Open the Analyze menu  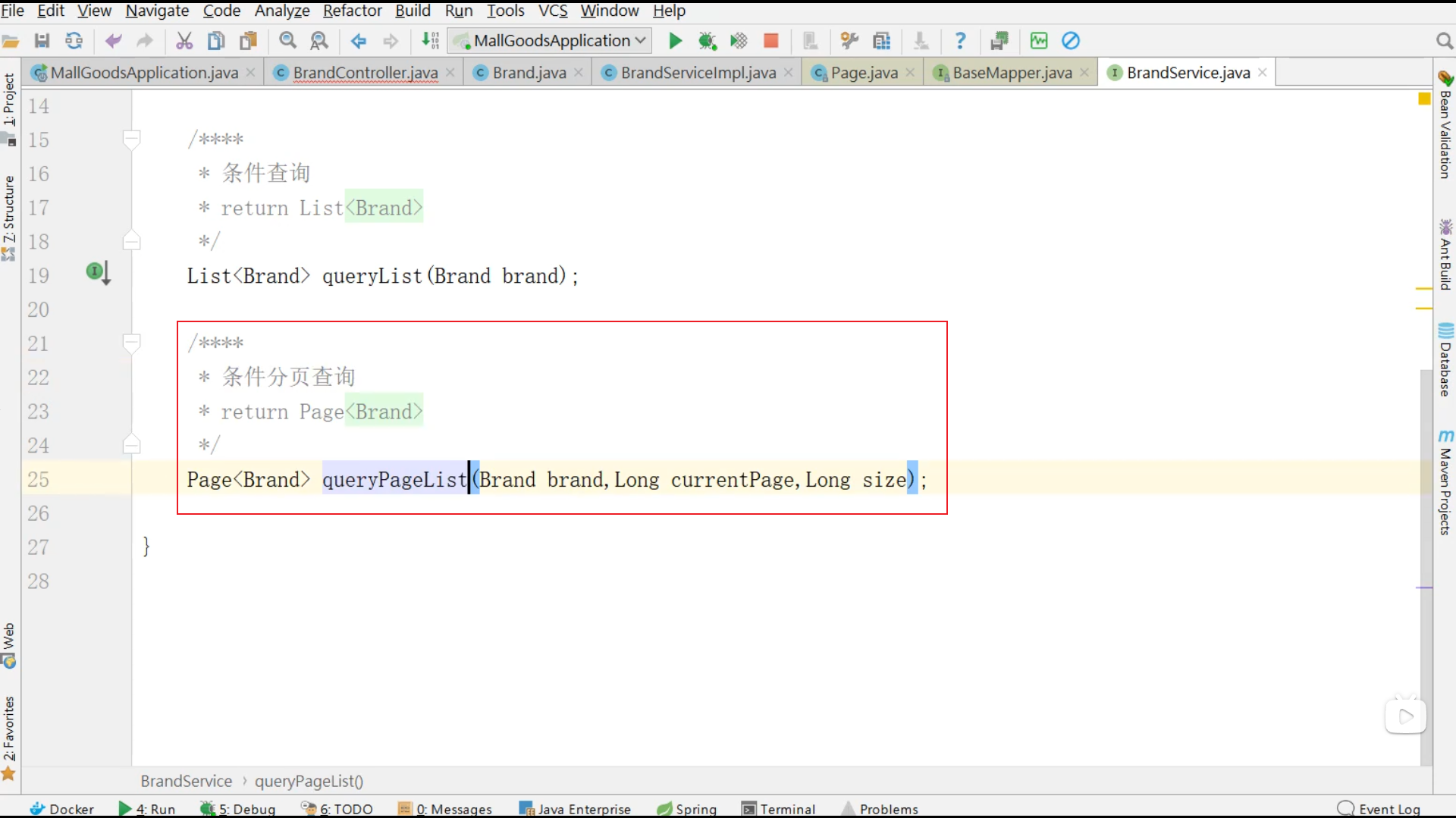(x=282, y=11)
